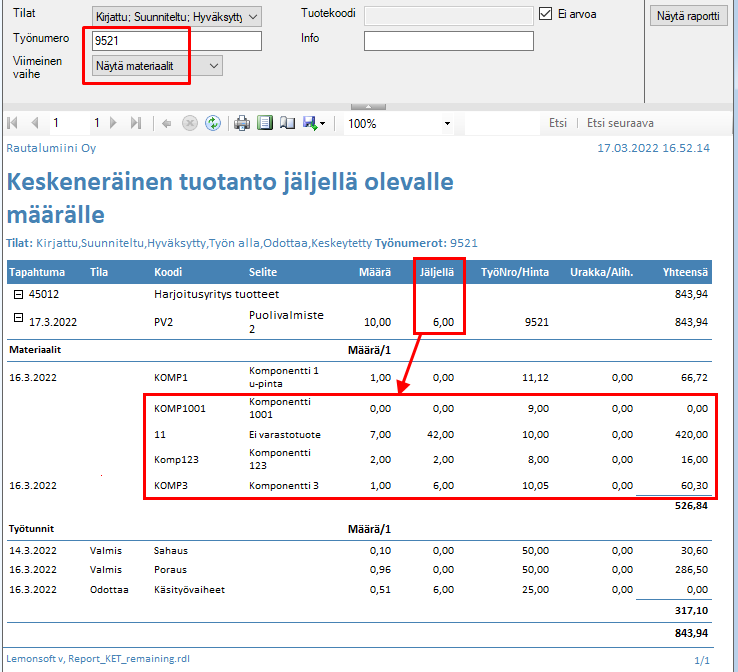
Task: Collapse the 45012 group row
Action: pos(17,295)
